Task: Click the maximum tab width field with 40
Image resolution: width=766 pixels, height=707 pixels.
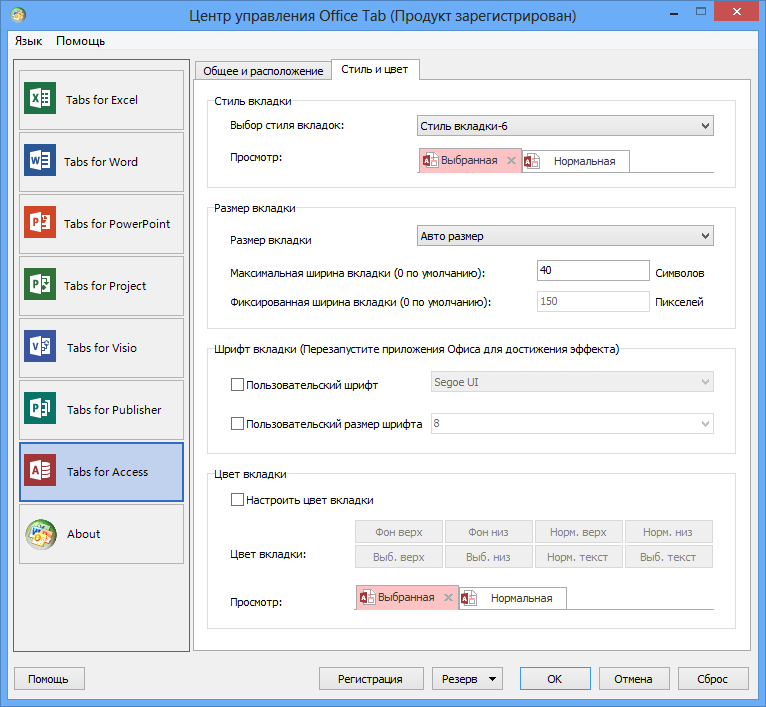Action: [x=593, y=270]
